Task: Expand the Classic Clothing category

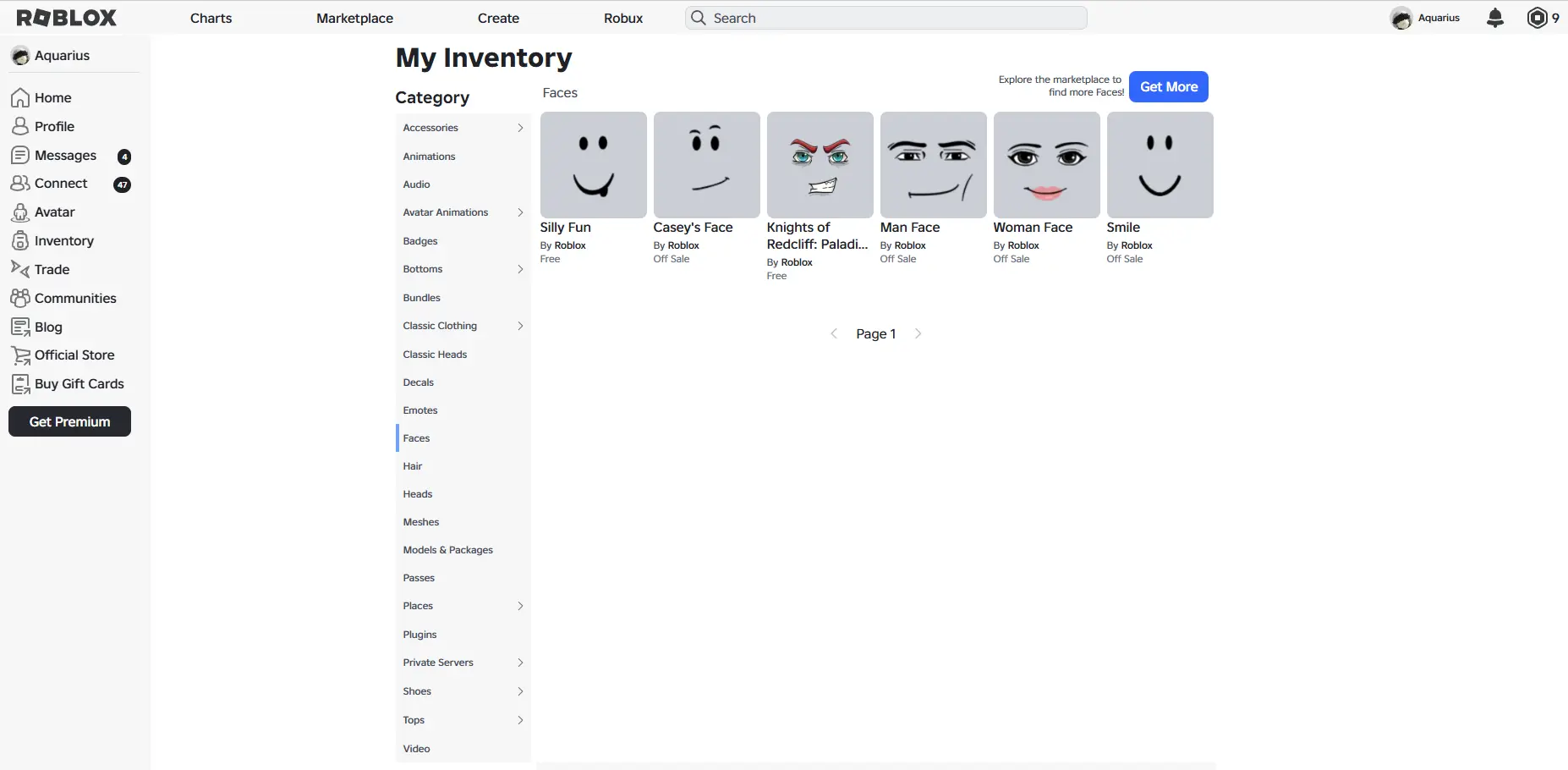Action: click(520, 326)
